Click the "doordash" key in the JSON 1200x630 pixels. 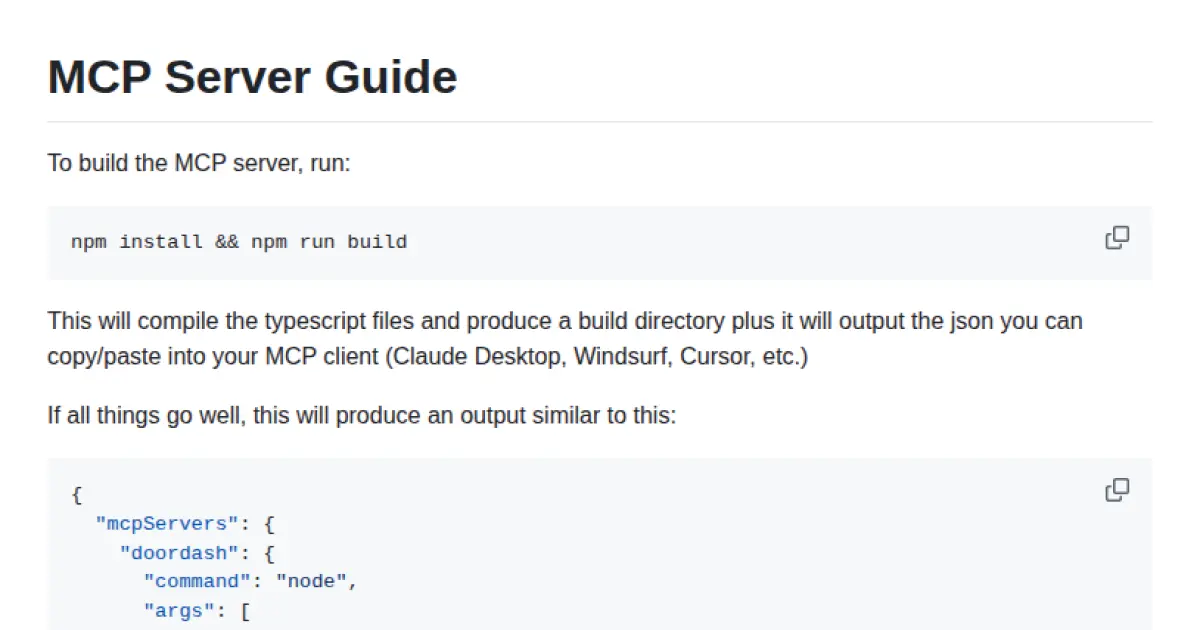point(187,552)
